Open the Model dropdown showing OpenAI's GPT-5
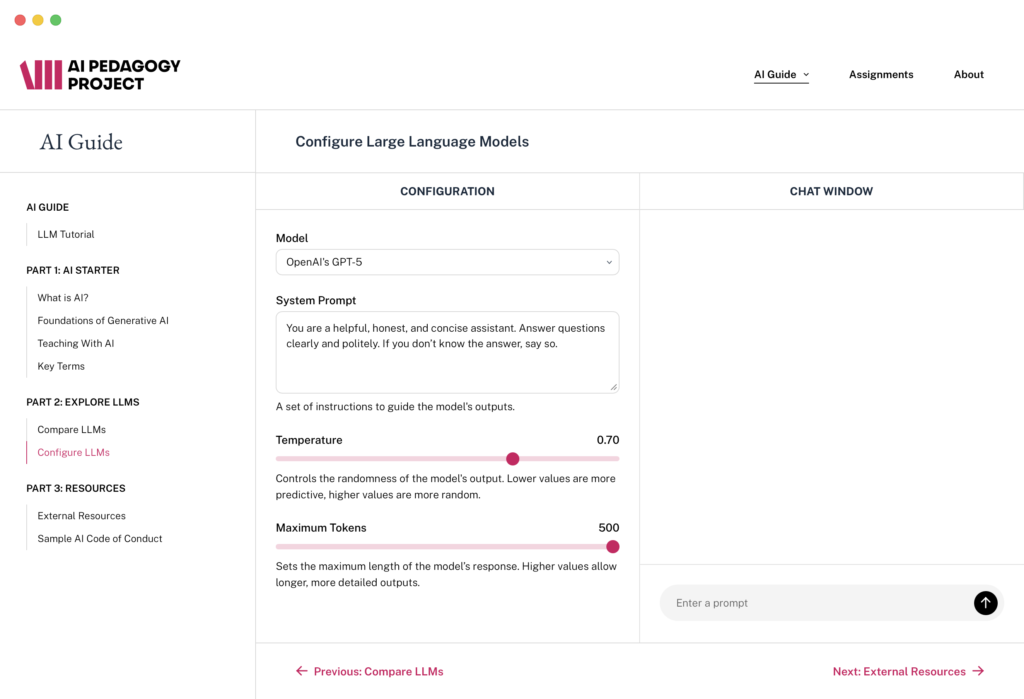1024x699 pixels. [447, 262]
